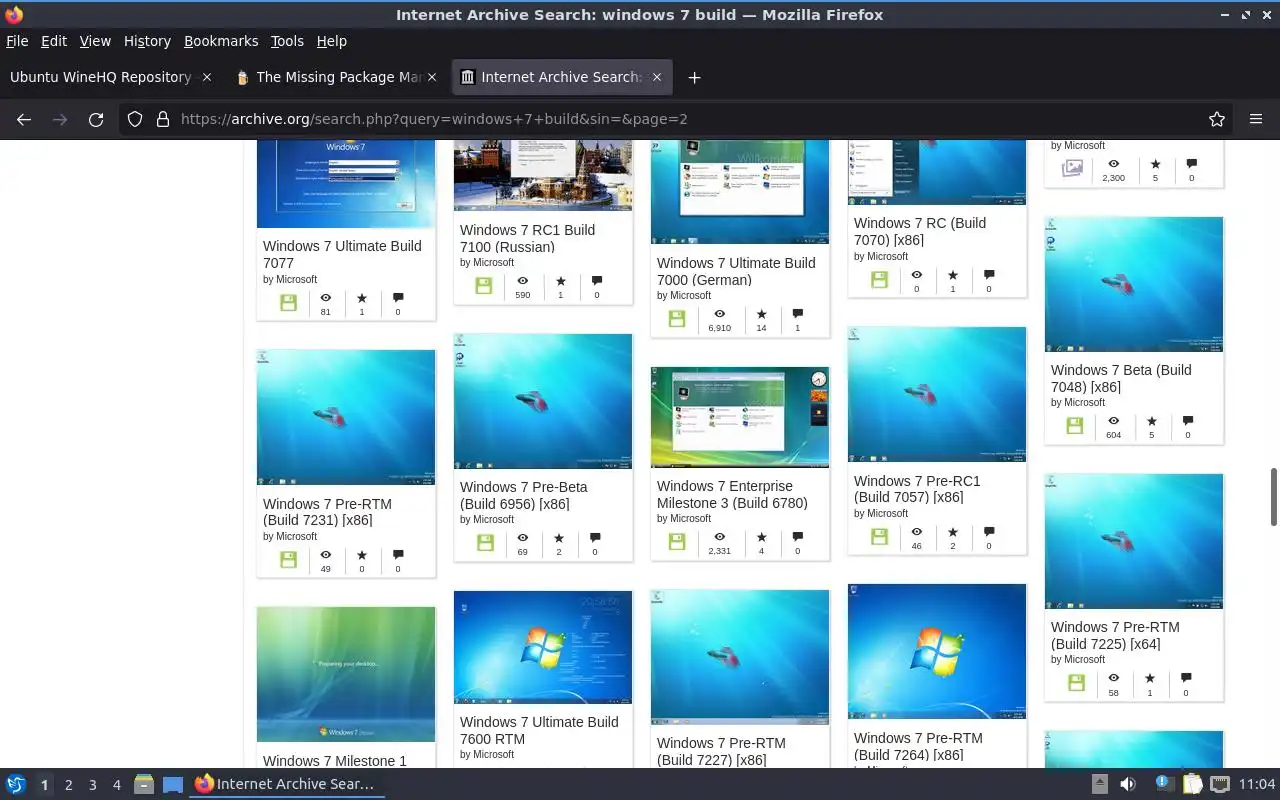The height and width of the screenshot is (800, 1280).
Task: Open Windows 7 Pre-Beta (Build 6956) [x86] link
Action: pyautogui.click(x=523, y=495)
